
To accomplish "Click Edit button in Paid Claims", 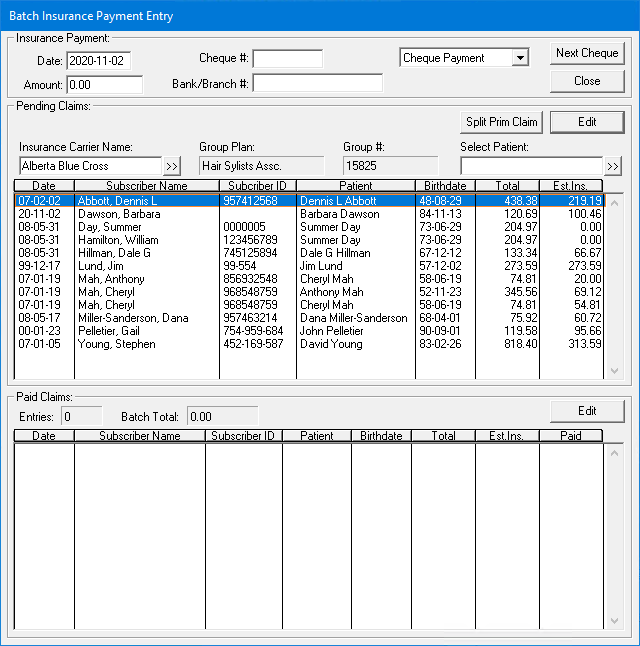I will coord(587,411).
